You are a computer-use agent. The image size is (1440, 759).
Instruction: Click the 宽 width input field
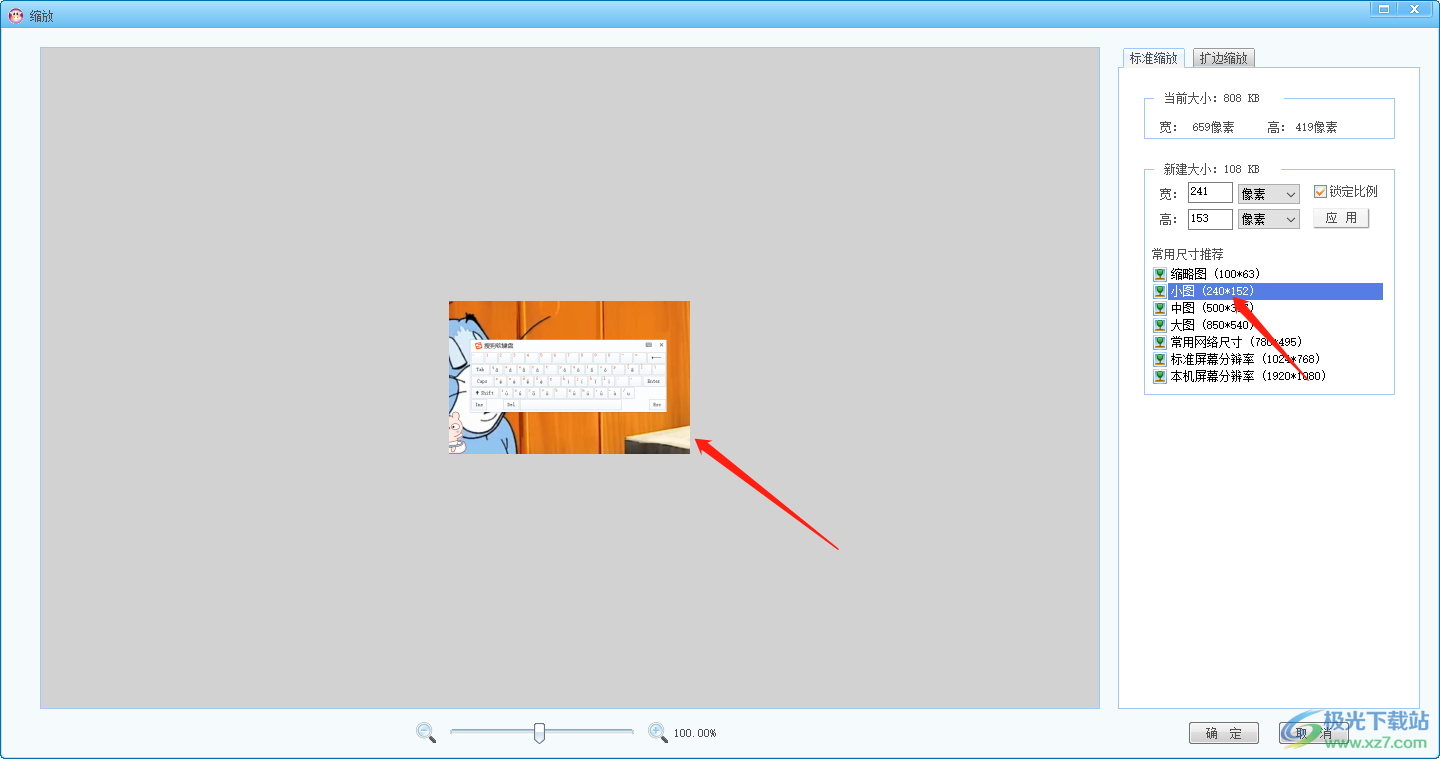1210,193
